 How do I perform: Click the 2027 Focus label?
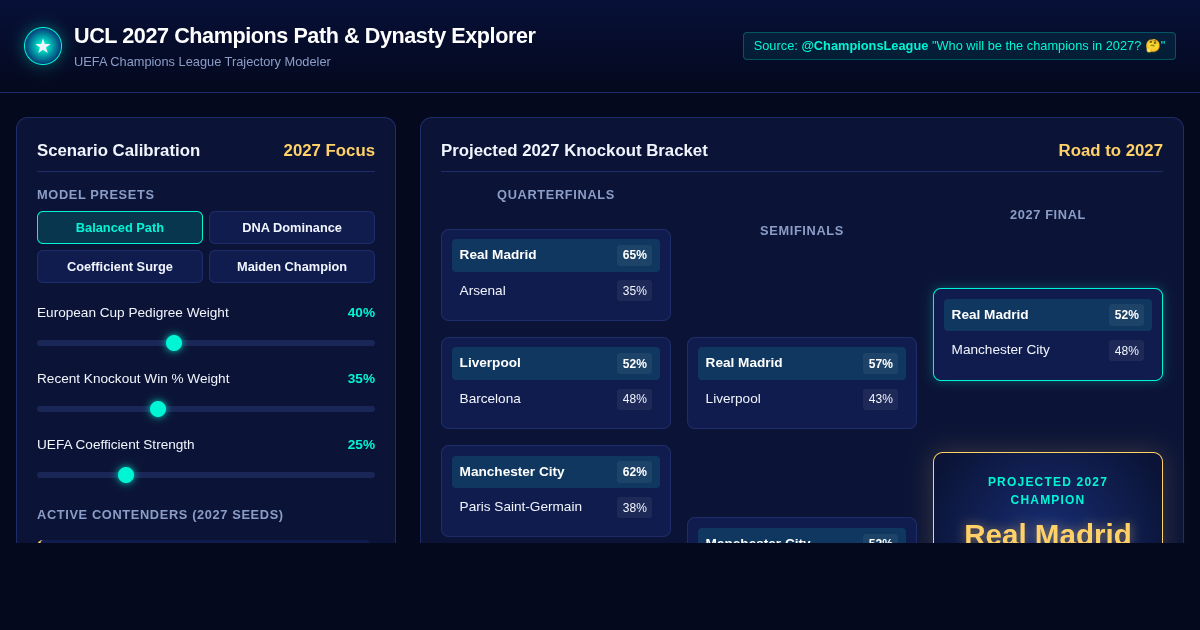coord(329,151)
